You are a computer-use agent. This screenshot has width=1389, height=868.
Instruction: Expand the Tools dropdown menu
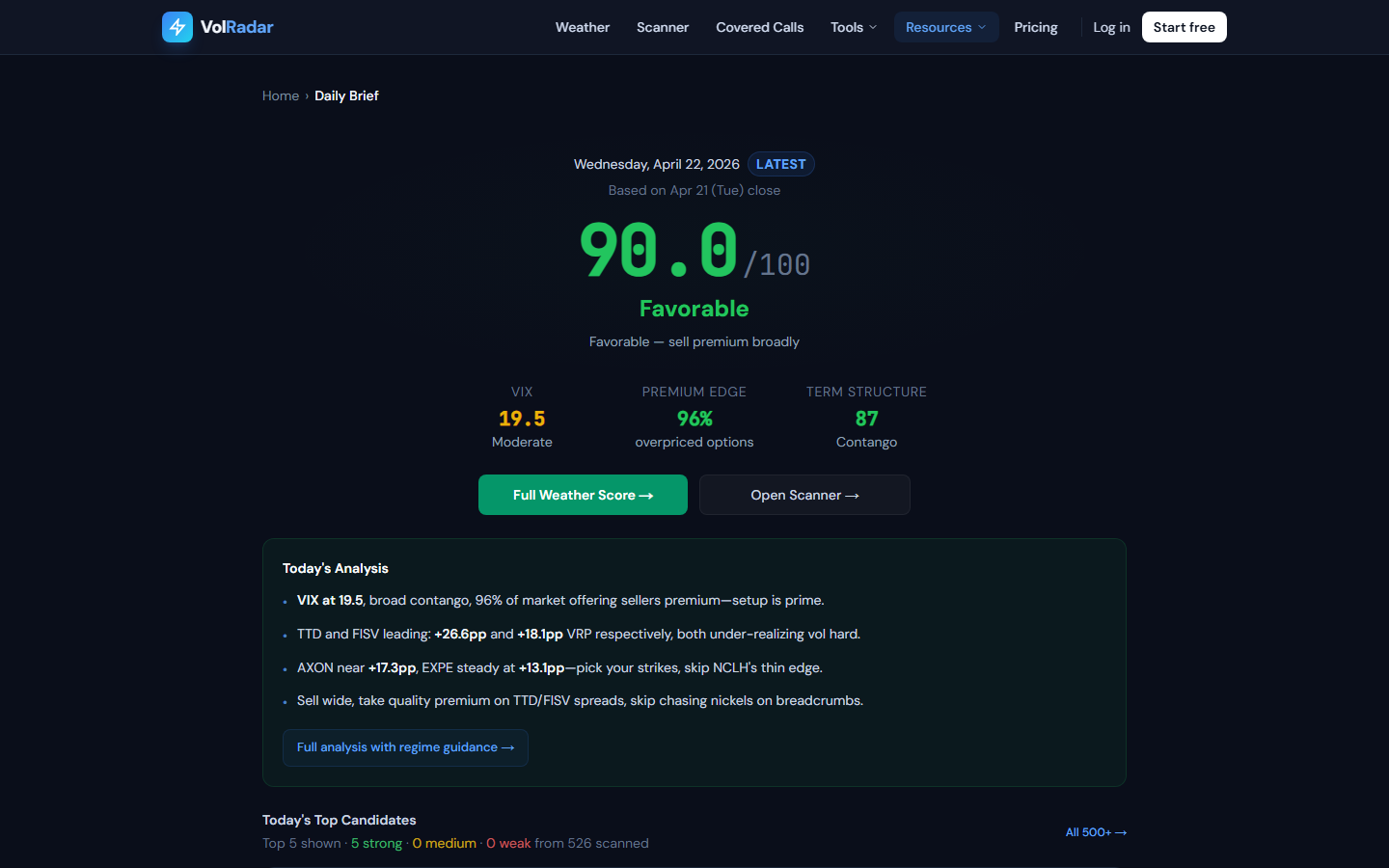point(853,27)
